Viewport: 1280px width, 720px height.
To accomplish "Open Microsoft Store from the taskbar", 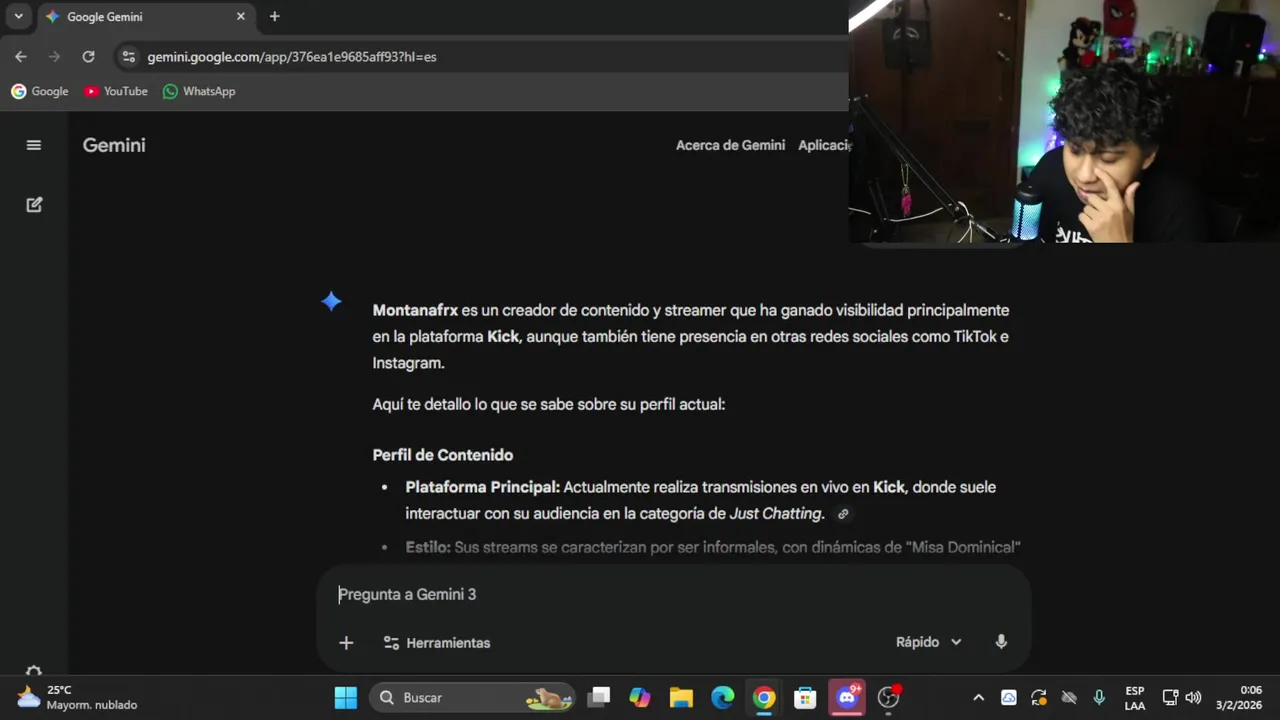I will (805, 698).
